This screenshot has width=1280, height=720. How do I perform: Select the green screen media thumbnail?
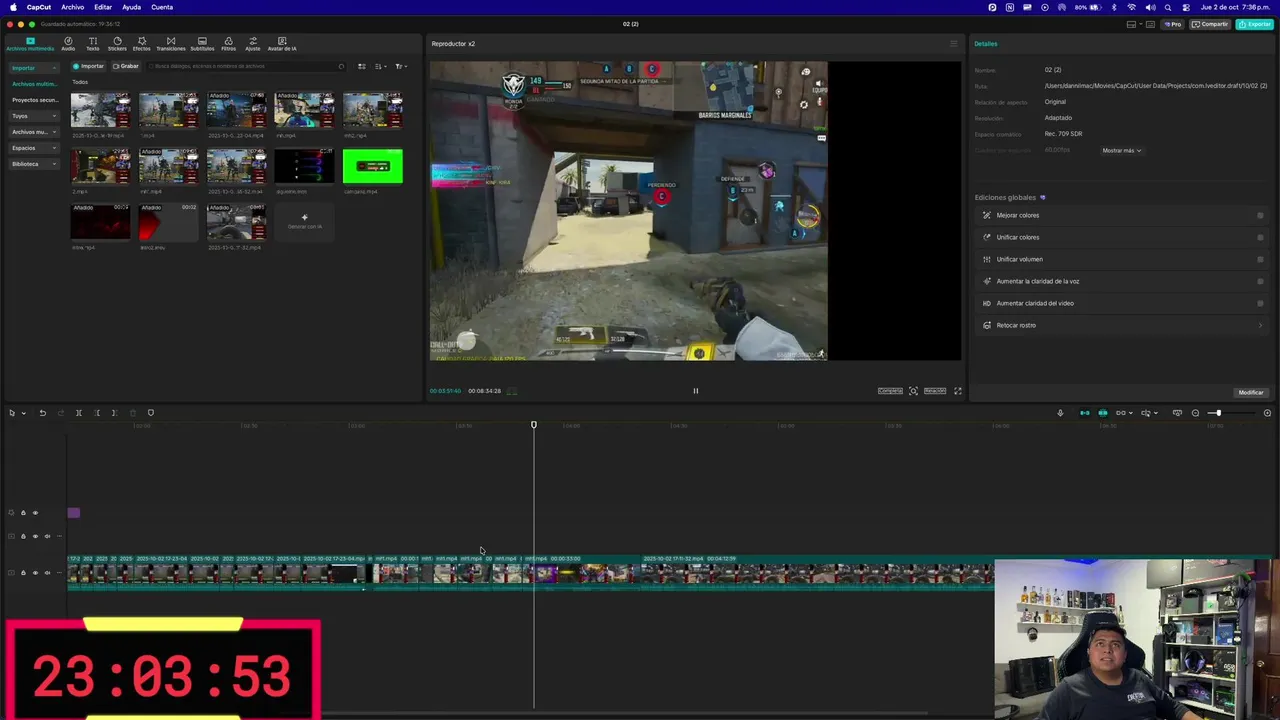click(x=373, y=166)
